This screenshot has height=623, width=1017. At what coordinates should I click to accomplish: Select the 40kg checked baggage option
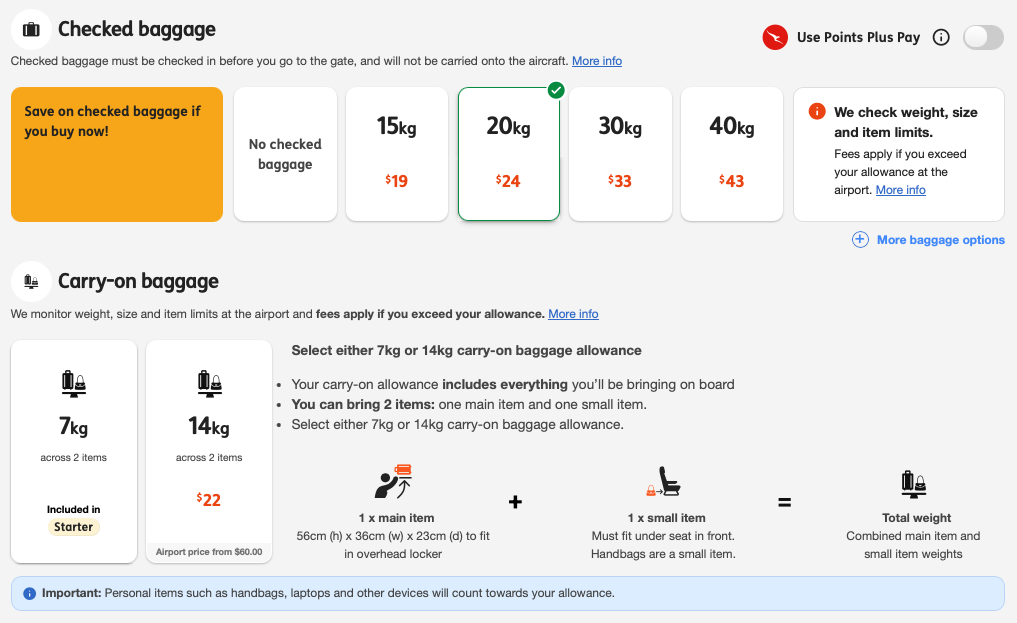click(731, 152)
